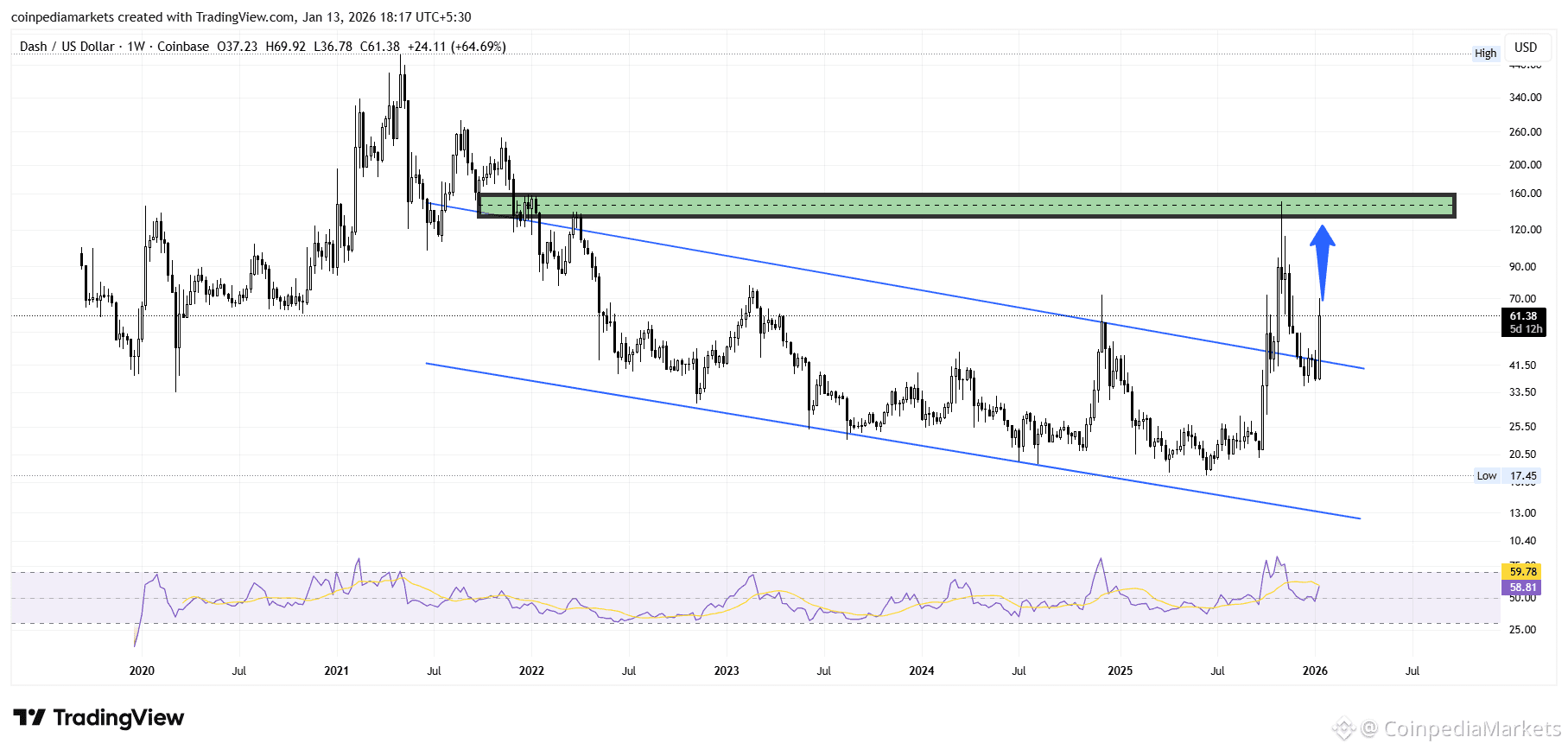The height and width of the screenshot is (750, 1568).
Task: Click the 260.00 price axis label
Action: tap(1525, 132)
